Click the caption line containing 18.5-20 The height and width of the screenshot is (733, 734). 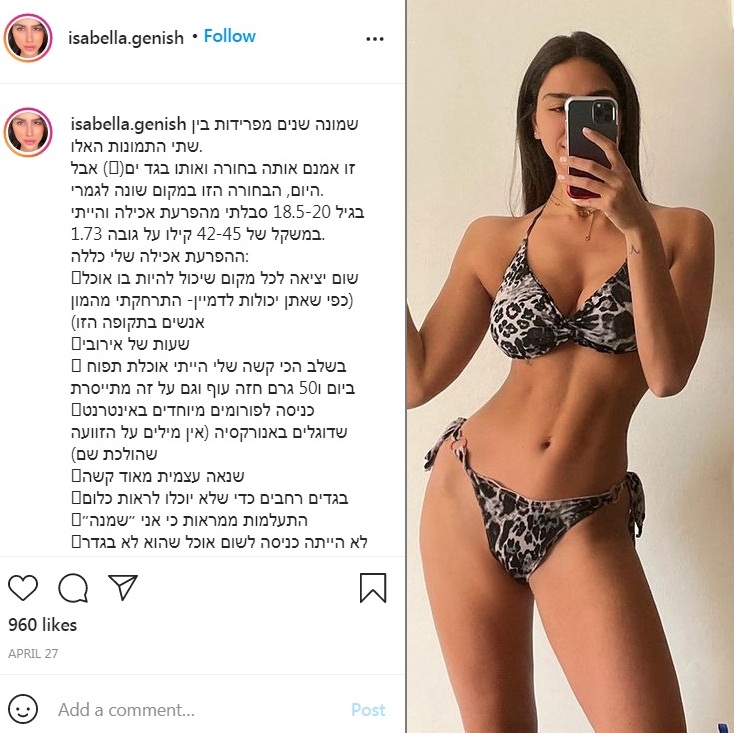(x=218, y=212)
